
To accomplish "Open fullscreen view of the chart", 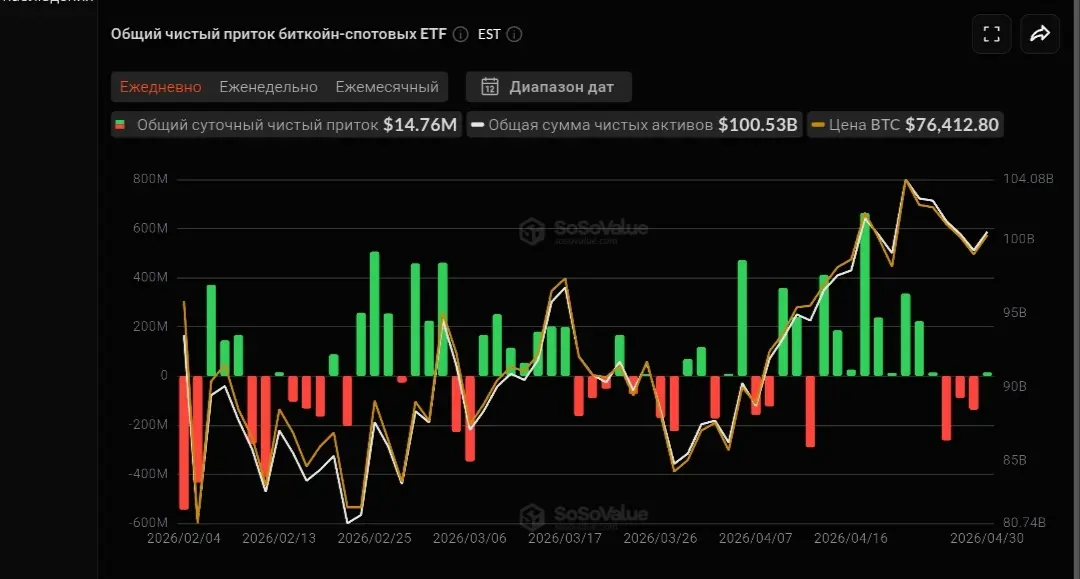I will pos(991,34).
